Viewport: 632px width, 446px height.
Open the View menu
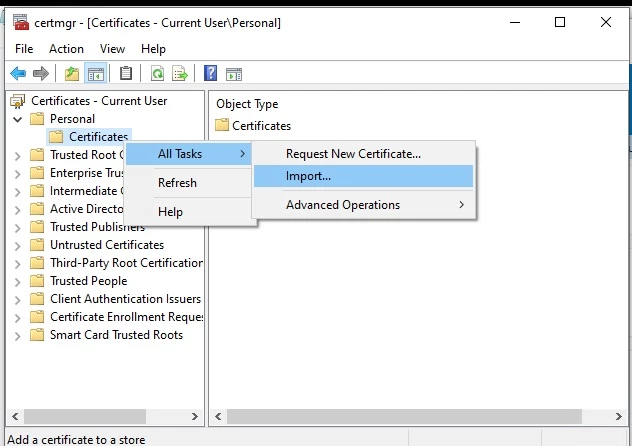[112, 49]
